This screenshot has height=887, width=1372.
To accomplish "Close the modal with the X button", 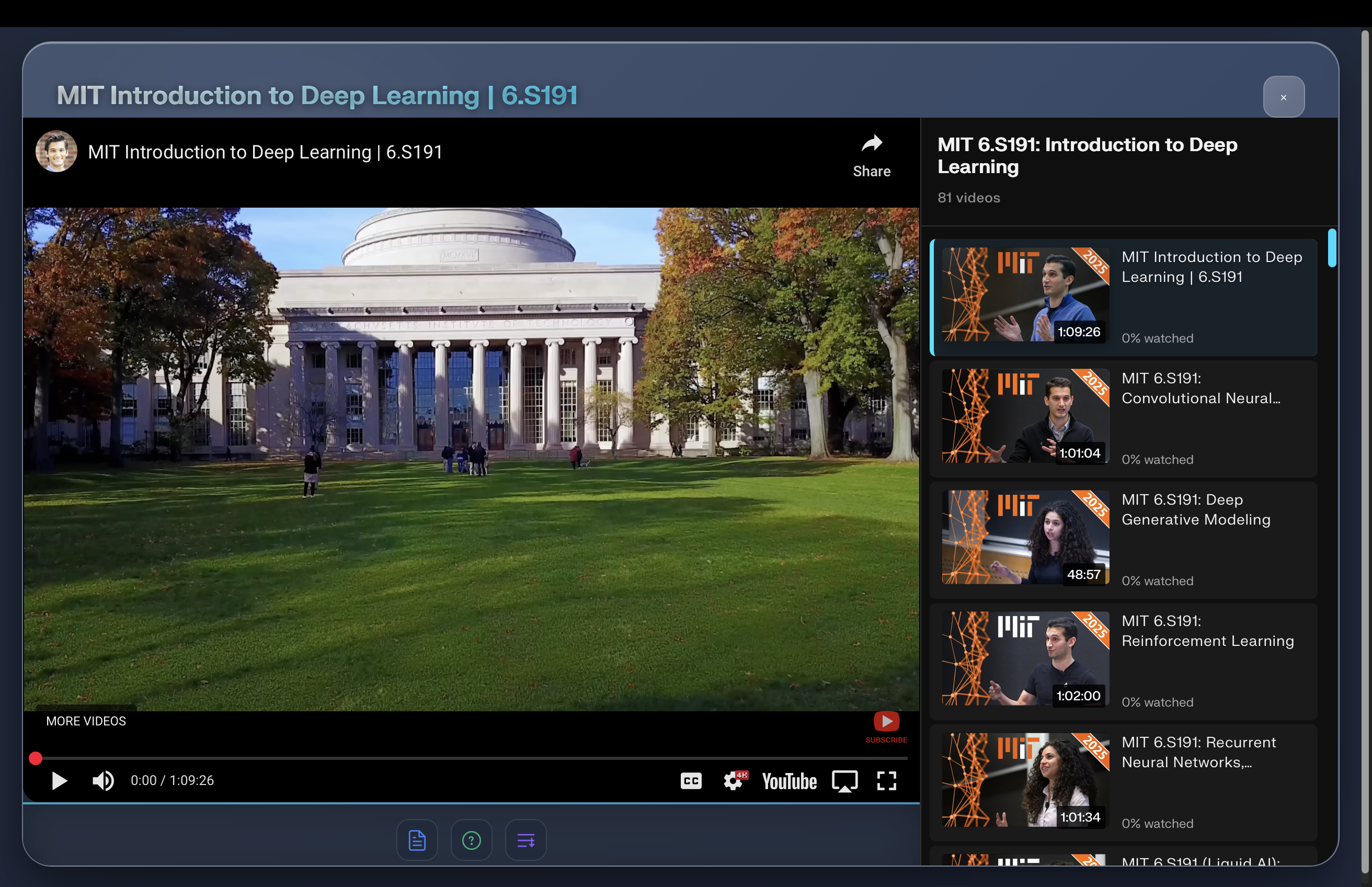I will pos(1283,97).
